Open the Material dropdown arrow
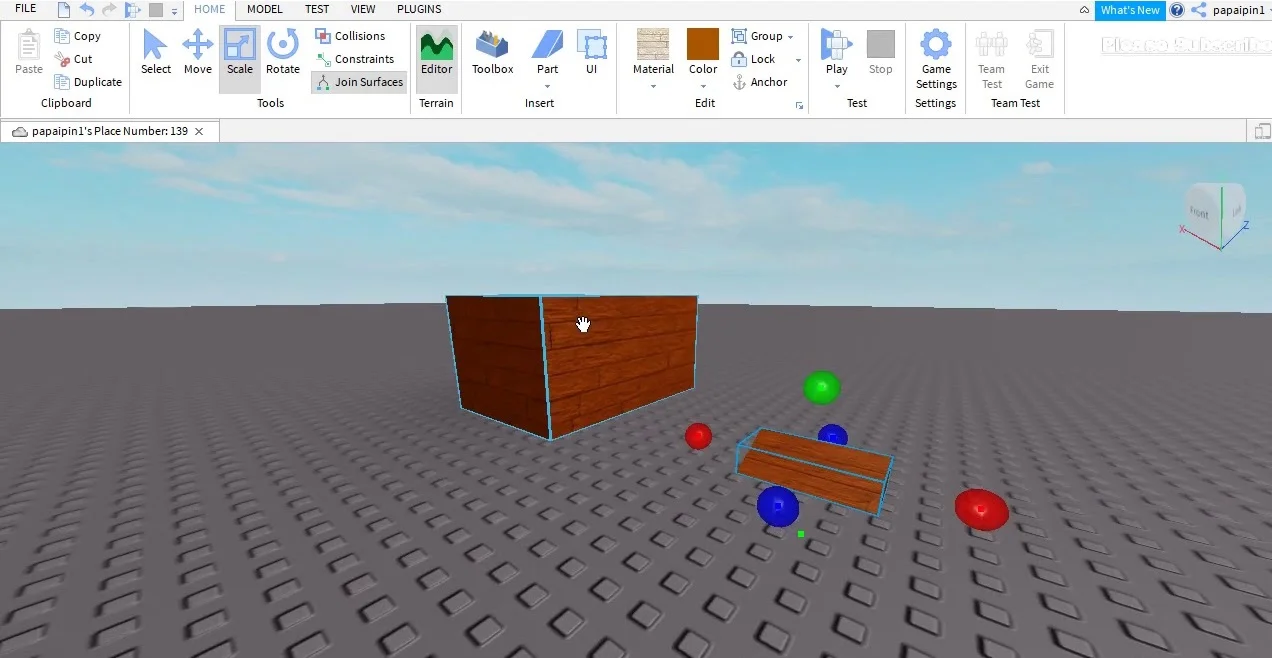The height and width of the screenshot is (658, 1272). [653, 86]
